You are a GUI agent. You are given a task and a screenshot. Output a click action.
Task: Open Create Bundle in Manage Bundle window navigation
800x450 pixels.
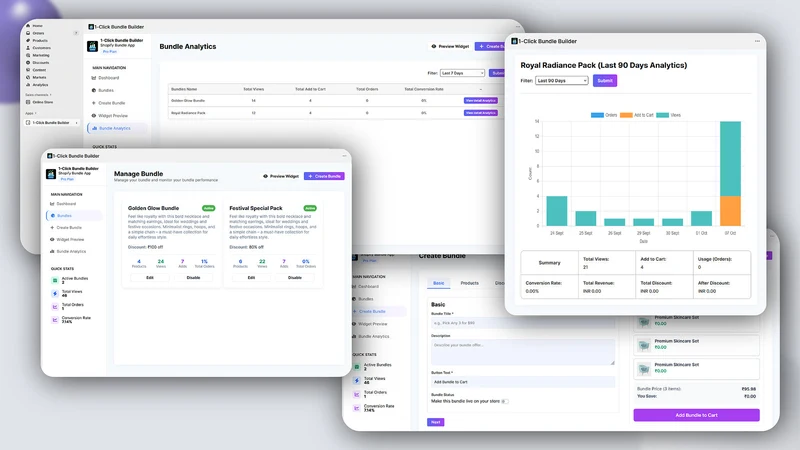tap(66, 228)
